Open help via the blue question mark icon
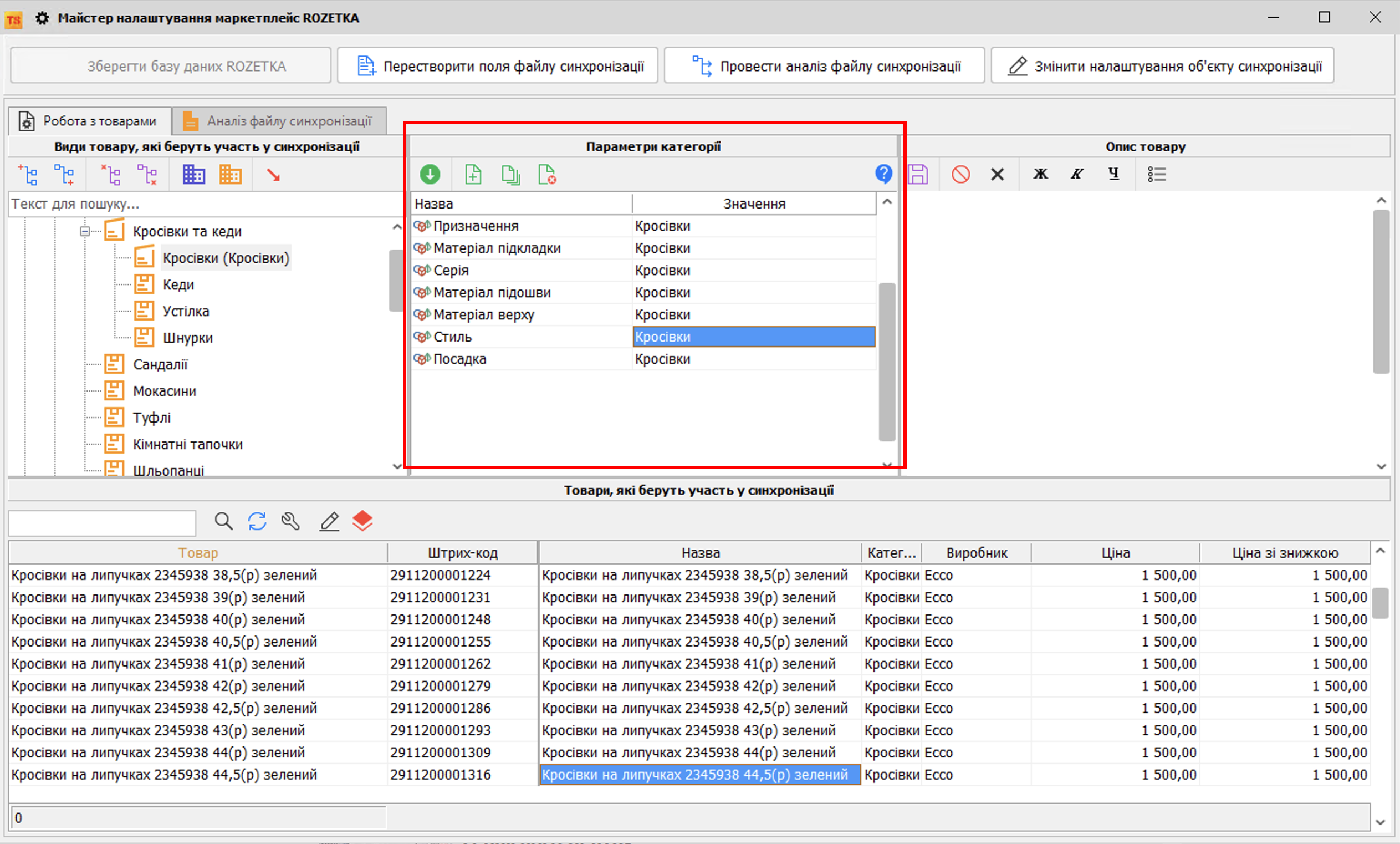Screen dimensions: 1400x844 (x=883, y=174)
